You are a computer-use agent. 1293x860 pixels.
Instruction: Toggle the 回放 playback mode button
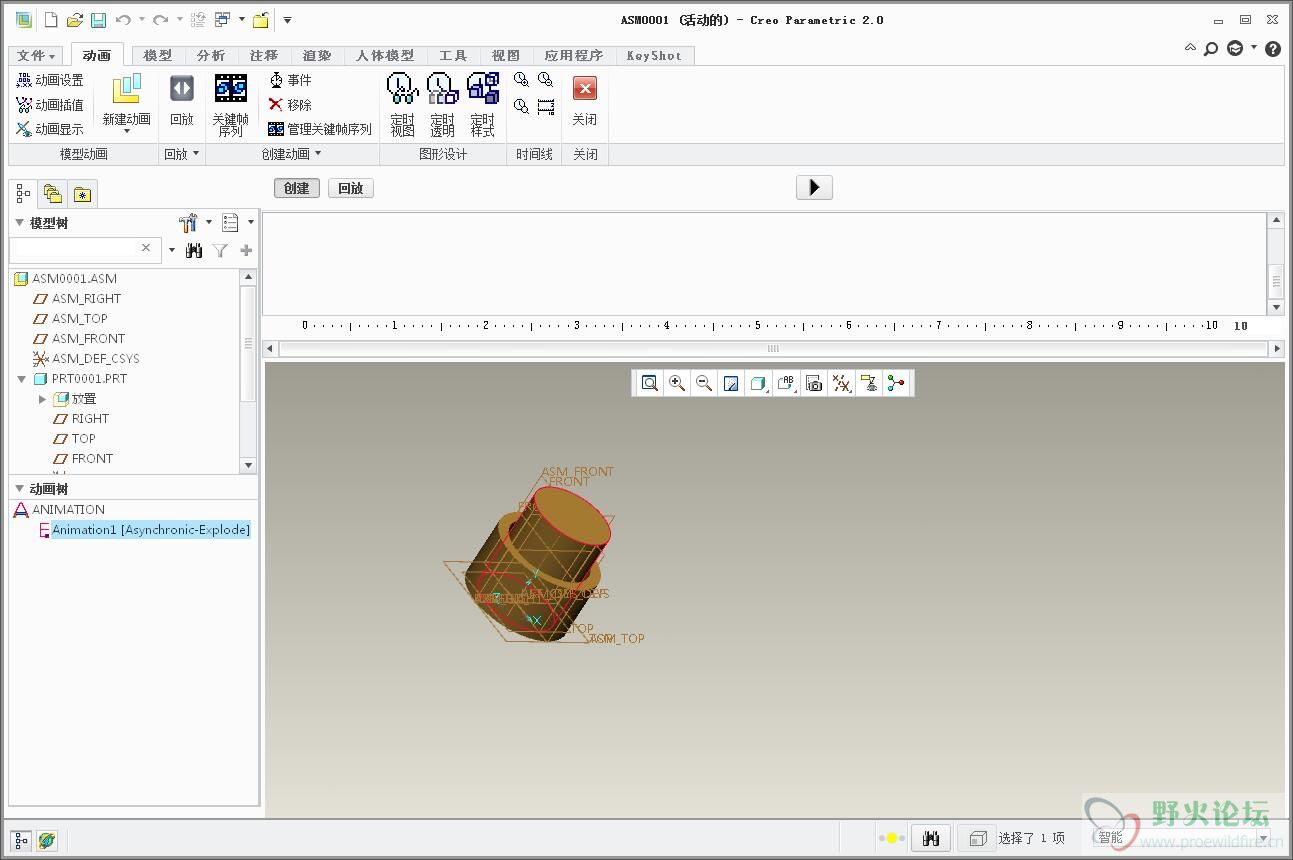[x=351, y=188]
